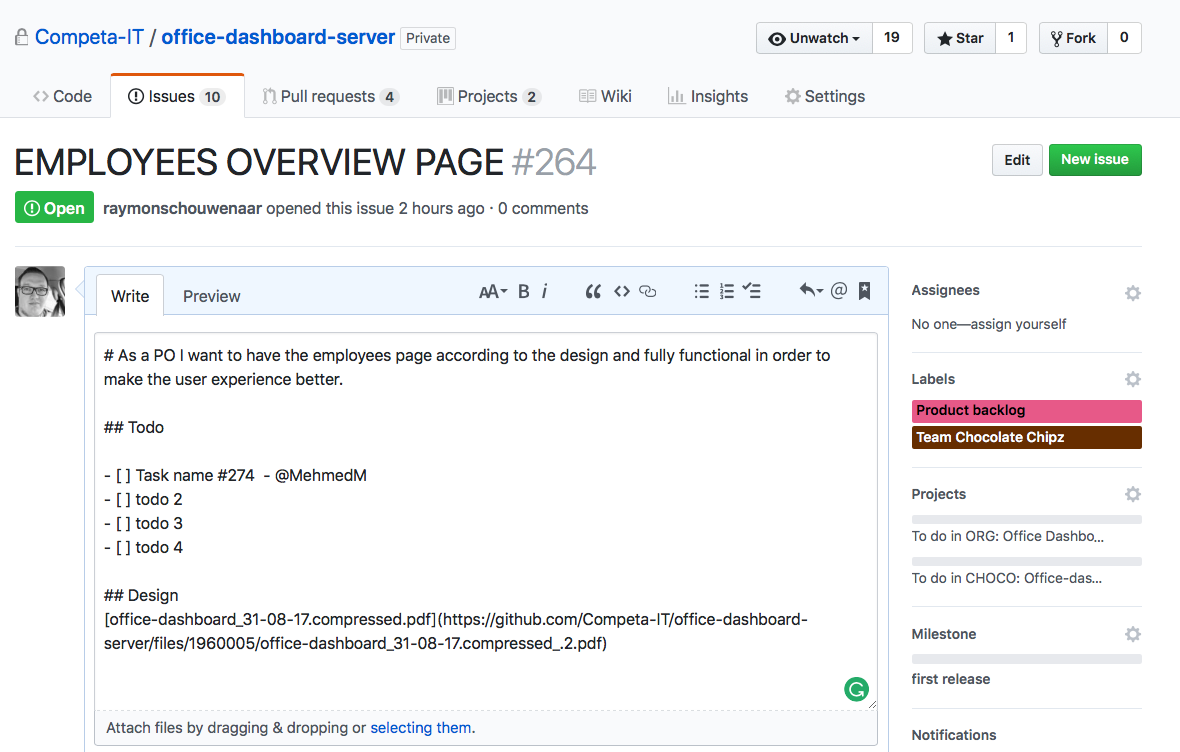The image size is (1180, 752).
Task: Open the Insights tab
Action: [708, 96]
